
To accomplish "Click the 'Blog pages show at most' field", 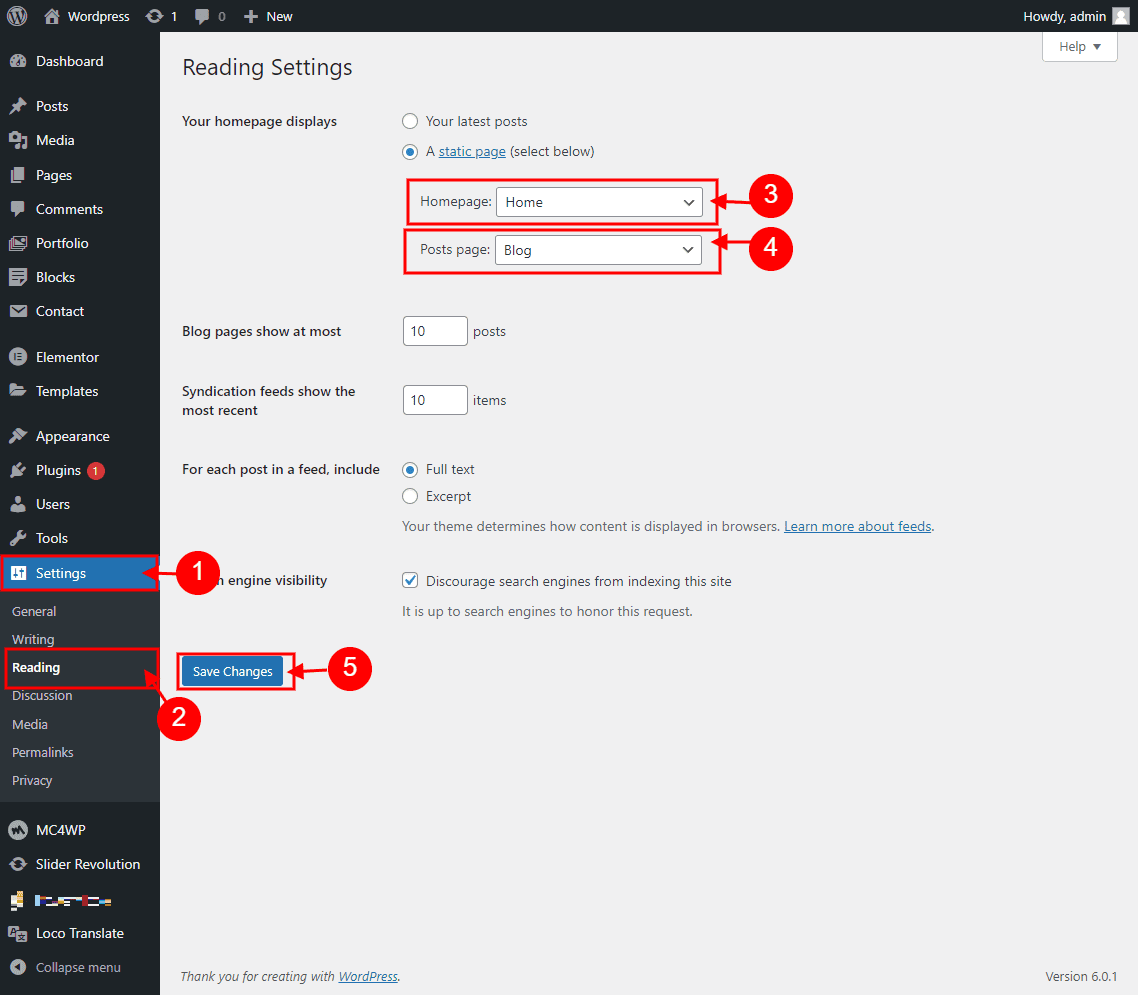I will pos(435,331).
